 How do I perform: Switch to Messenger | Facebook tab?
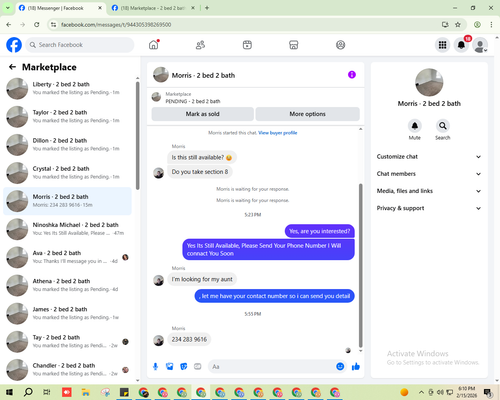60,8
